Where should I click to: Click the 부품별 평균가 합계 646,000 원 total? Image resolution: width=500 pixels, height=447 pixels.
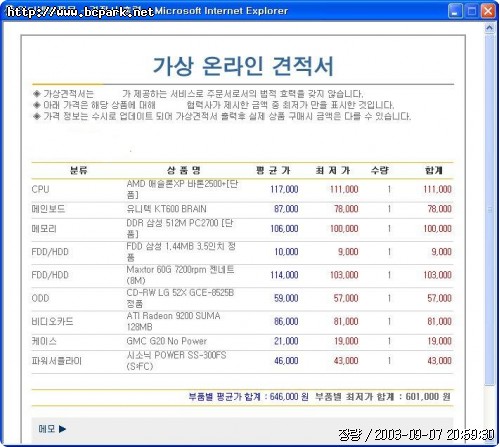coord(249,397)
